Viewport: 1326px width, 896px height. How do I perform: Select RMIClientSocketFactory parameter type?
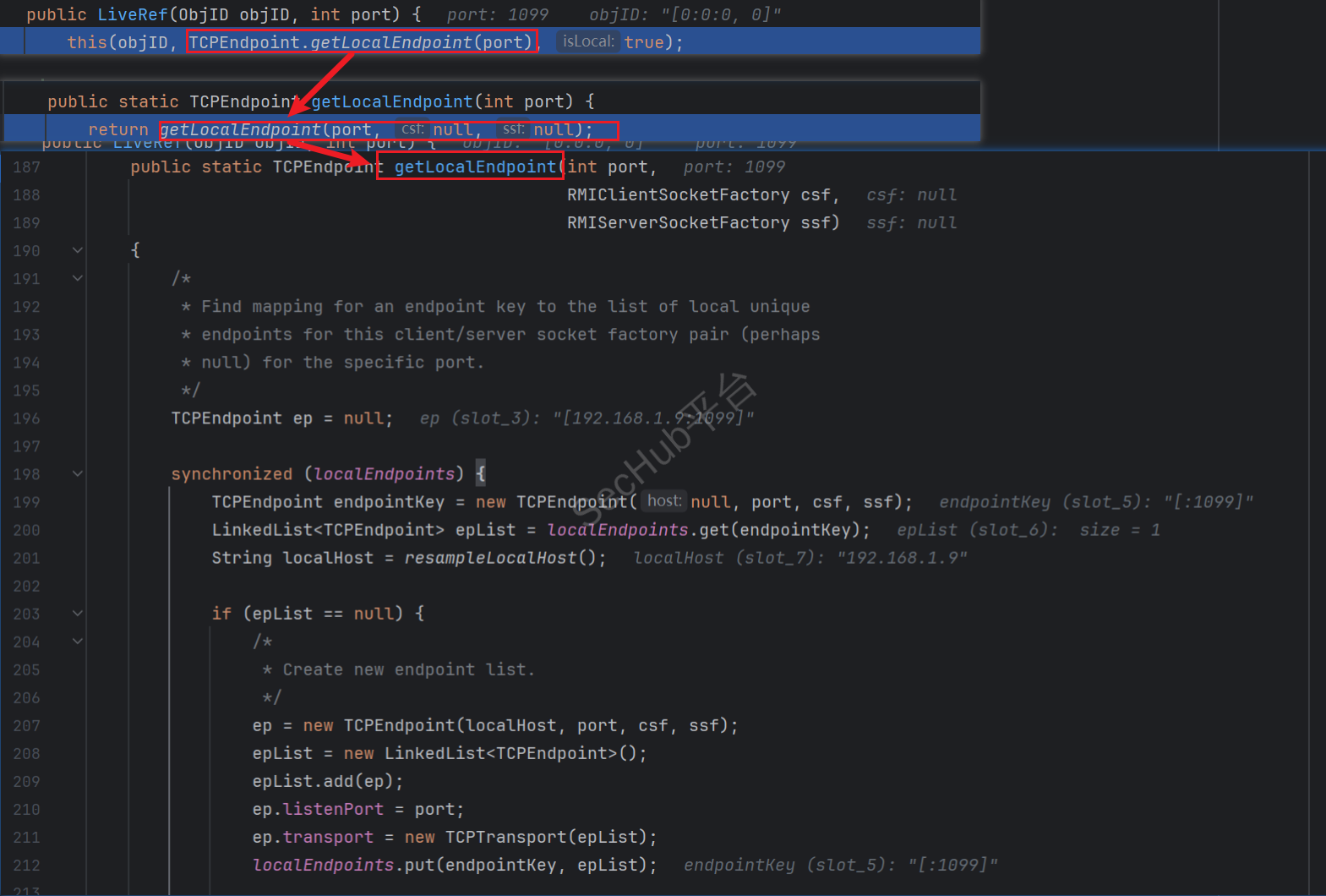678,195
